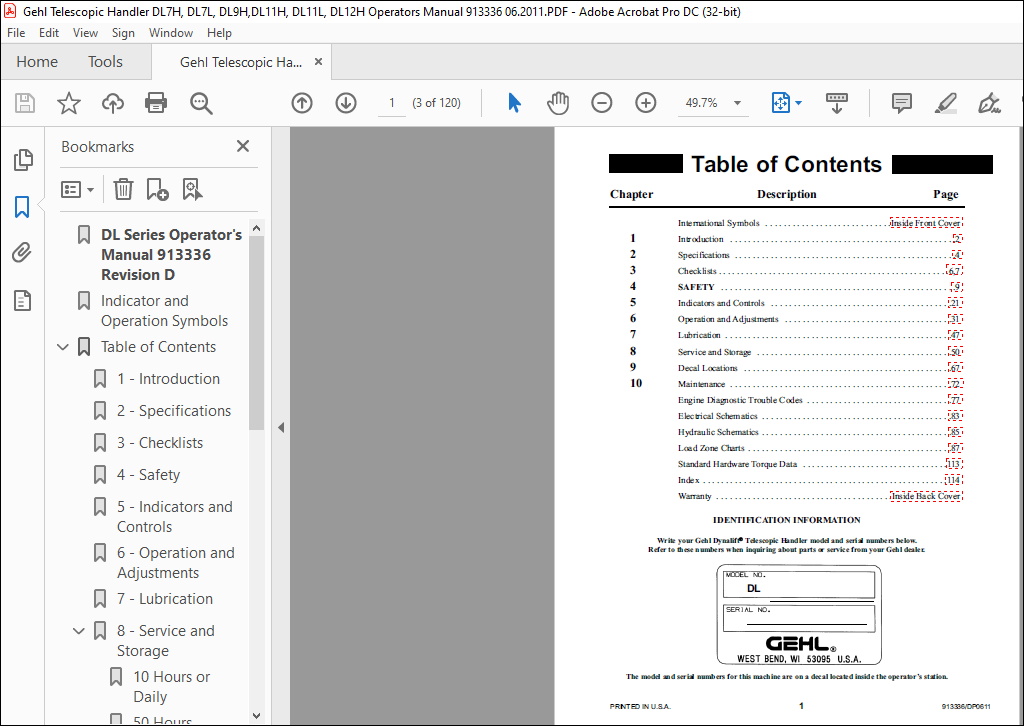1024x726 pixels.
Task: Collapse the Table of Contents bookmark
Action: click(63, 347)
